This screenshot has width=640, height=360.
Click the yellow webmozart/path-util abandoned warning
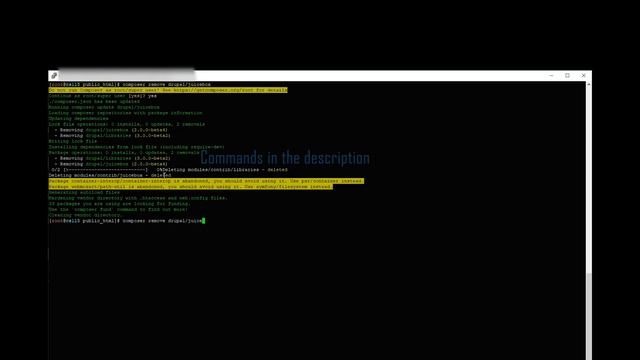pos(191,187)
